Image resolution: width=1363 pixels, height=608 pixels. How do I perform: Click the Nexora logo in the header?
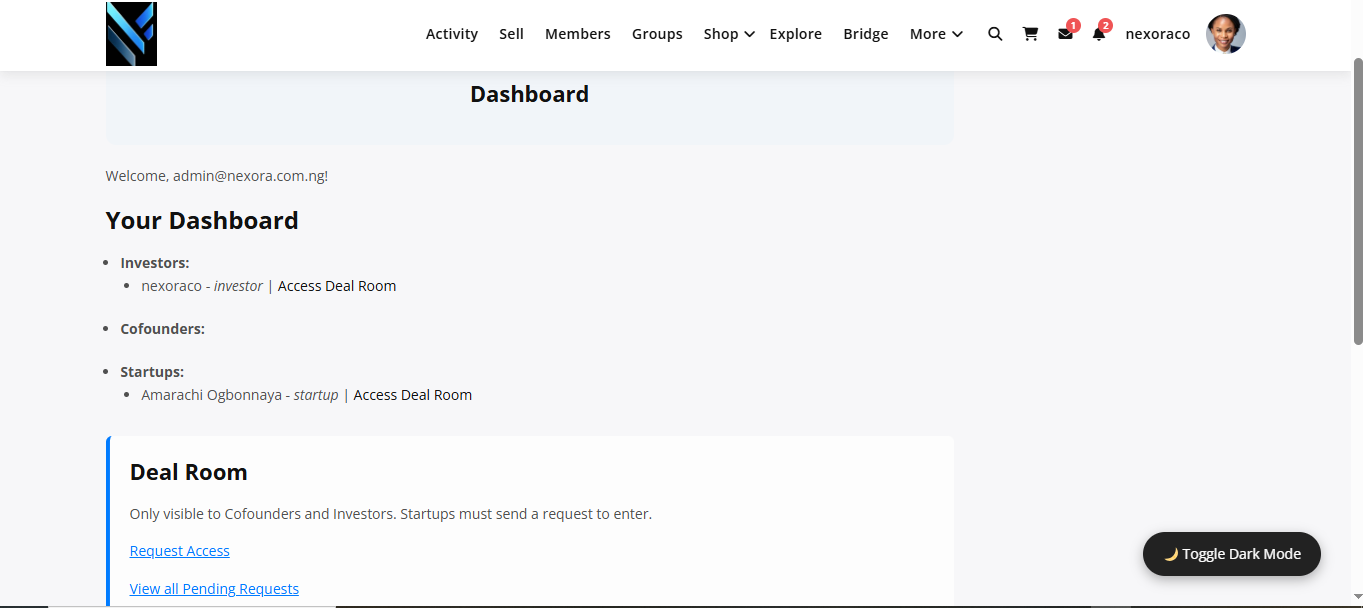coord(131,34)
